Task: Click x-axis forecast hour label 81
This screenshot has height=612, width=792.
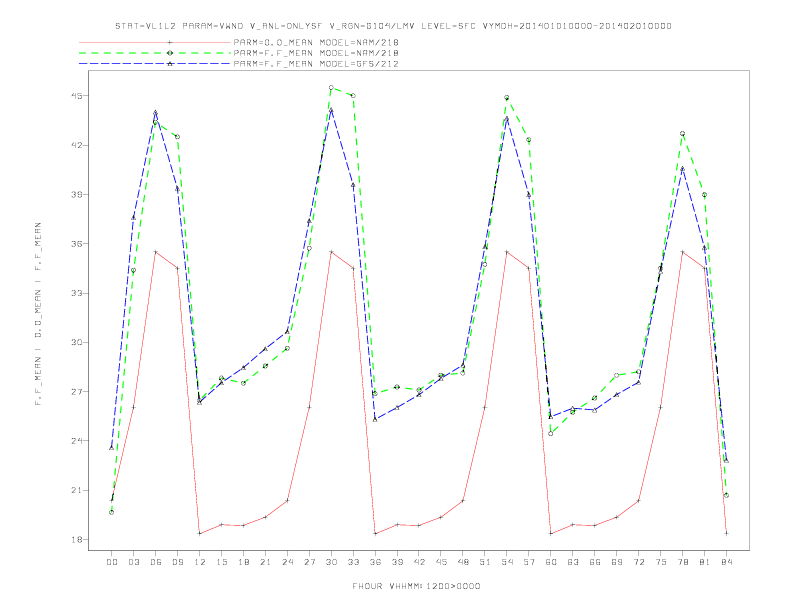Action: click(x=705, y=562)
